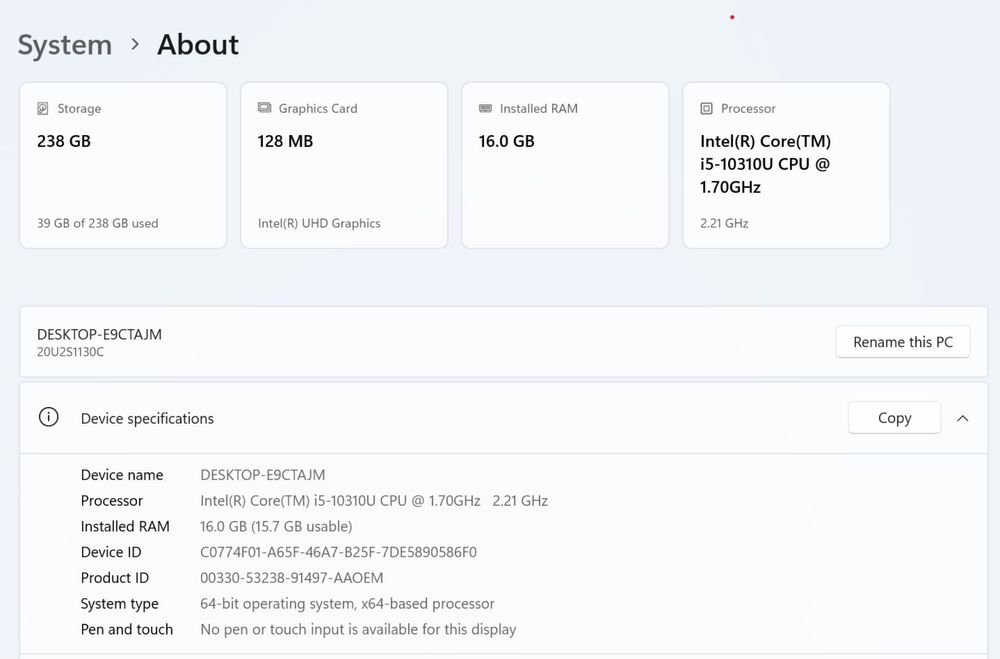Click the Product ID value
Image resolution: width=1000 pixels, height=659 pixels.
292,578
